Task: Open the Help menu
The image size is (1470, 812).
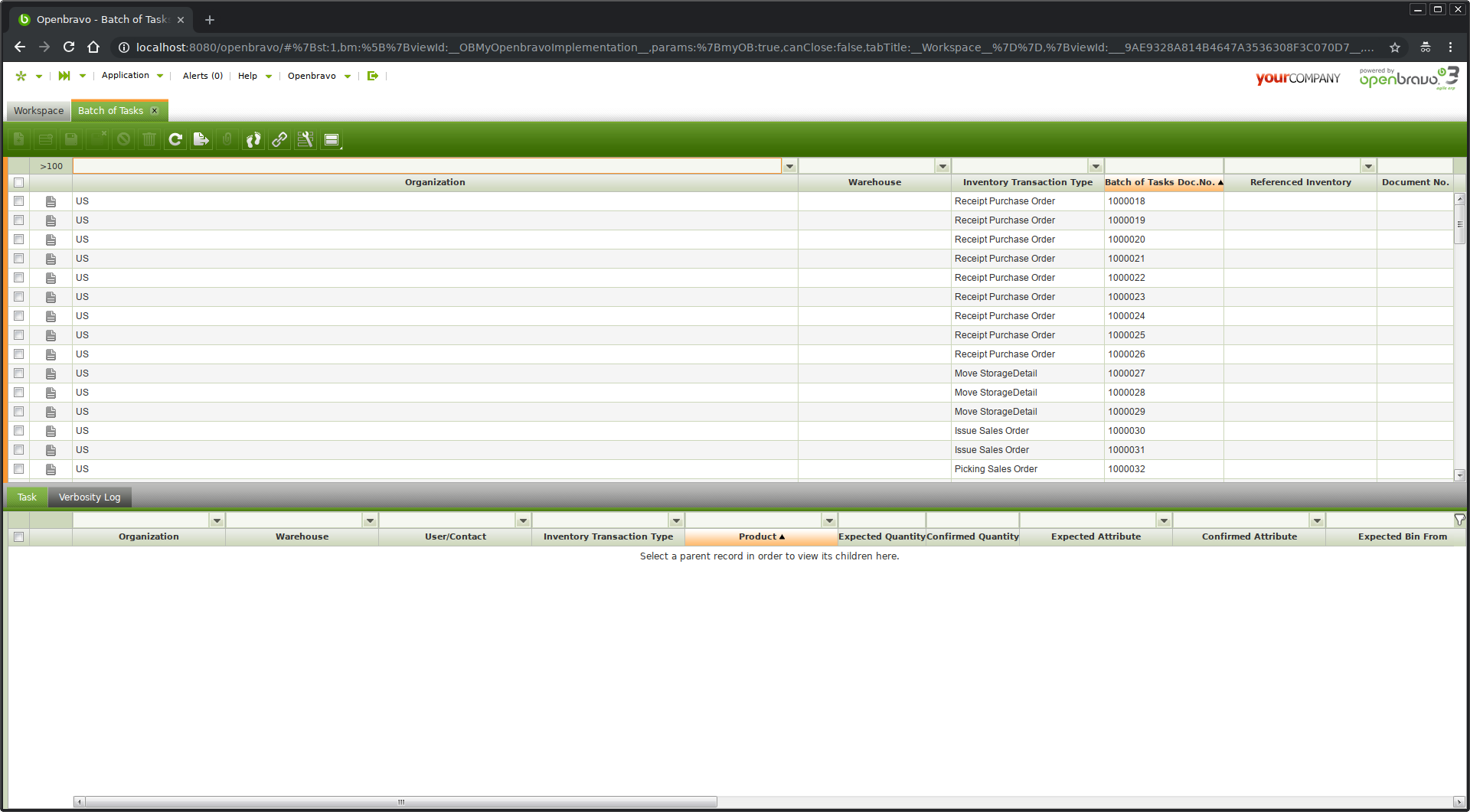Action: (x=255, y=76)
